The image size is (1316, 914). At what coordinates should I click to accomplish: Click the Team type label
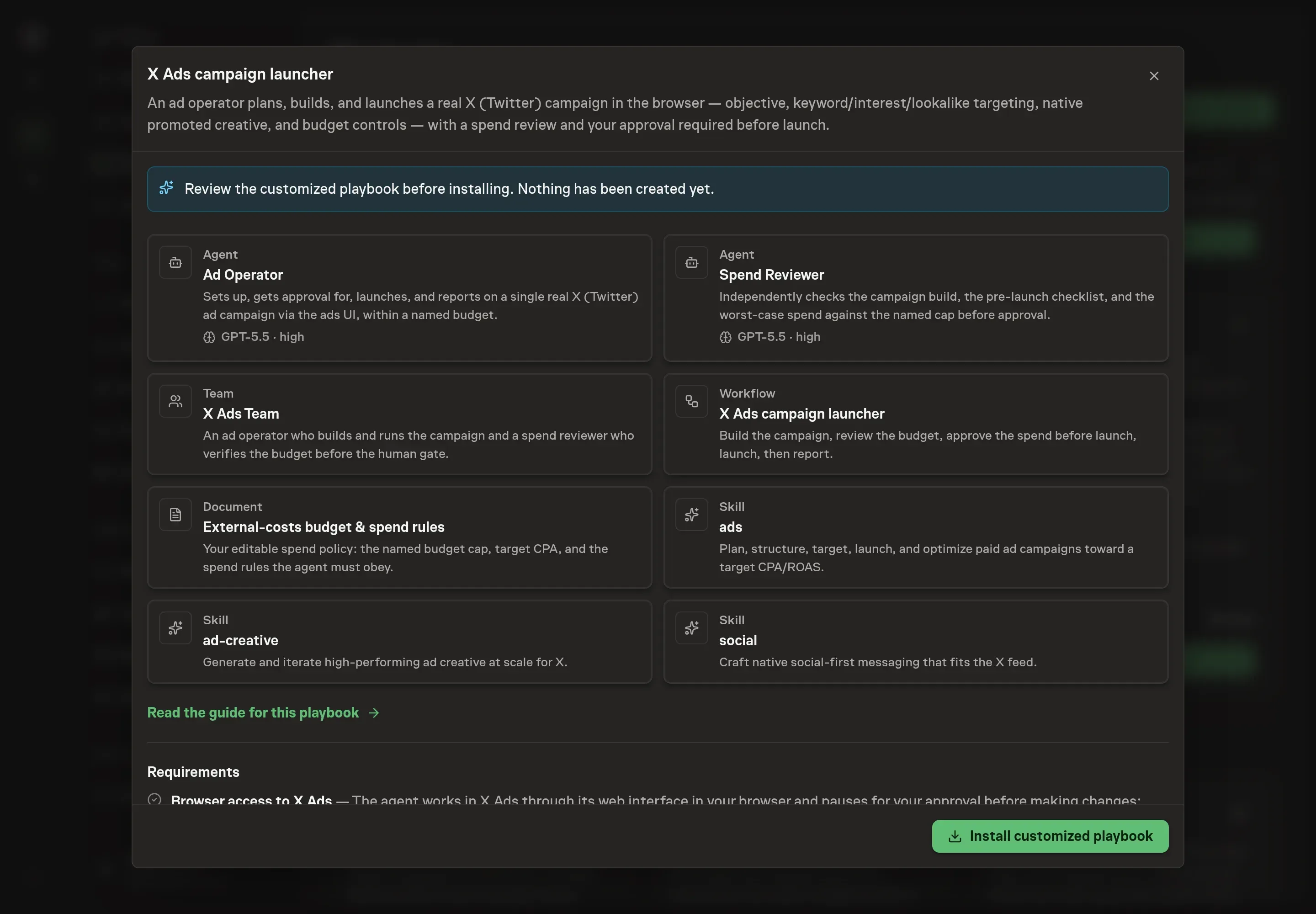(x=218, y=393)
